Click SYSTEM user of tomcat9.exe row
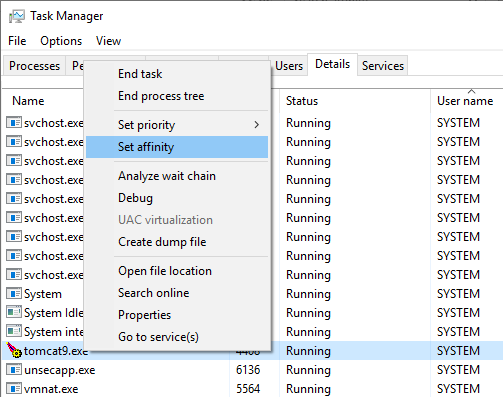This screenshot has height=397, width=503. point(458,351)
